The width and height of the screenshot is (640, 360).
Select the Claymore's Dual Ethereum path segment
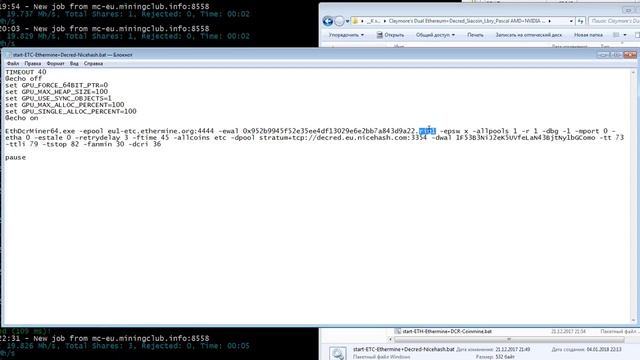click(467, 21)
